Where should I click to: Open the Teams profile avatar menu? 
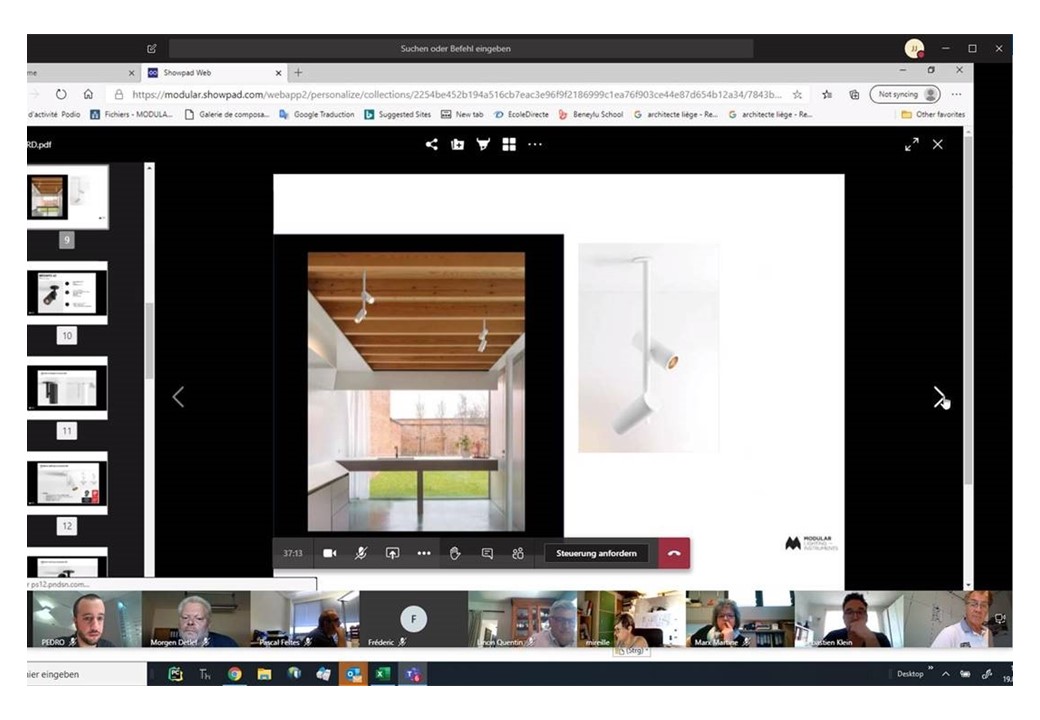pos(914,48)
